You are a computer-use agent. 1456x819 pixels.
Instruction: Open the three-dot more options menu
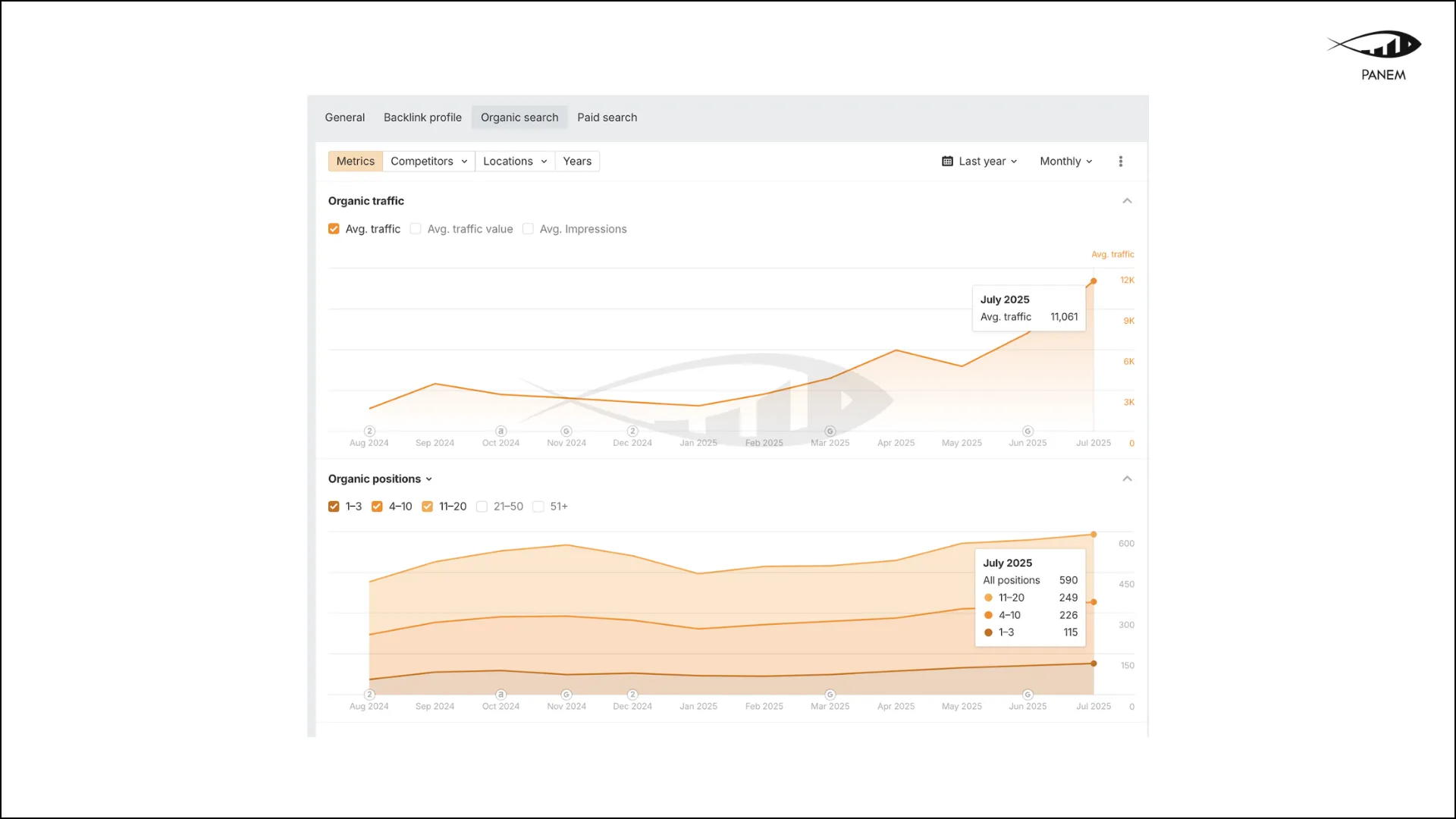click(1120, 162)
